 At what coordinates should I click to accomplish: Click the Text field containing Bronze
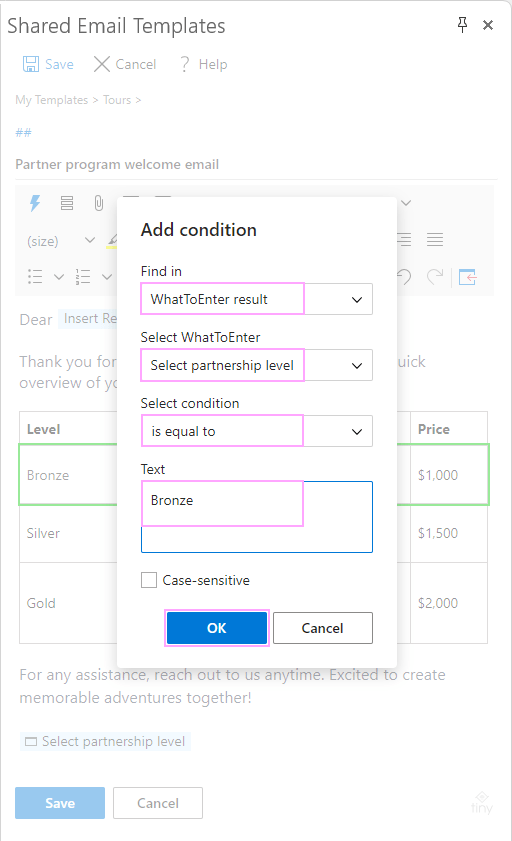click(257, 517)
